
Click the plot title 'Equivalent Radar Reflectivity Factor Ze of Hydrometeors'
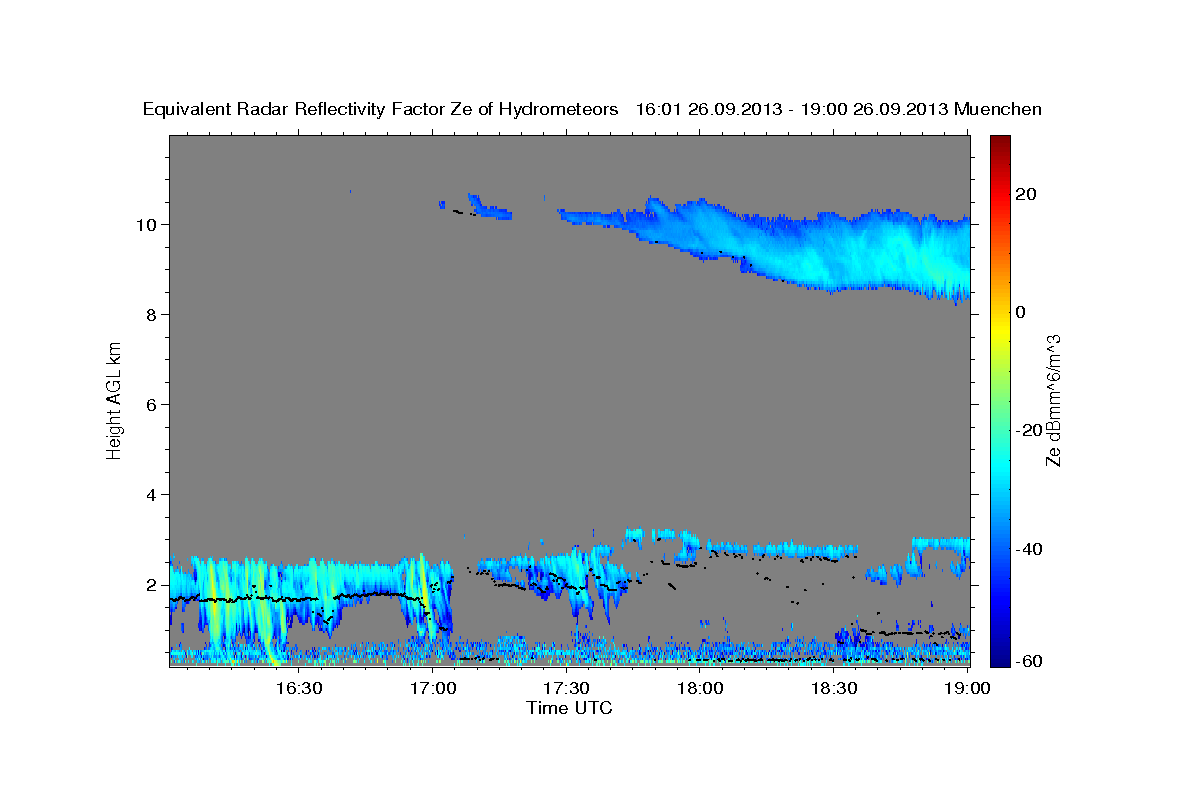coord(381,109)
